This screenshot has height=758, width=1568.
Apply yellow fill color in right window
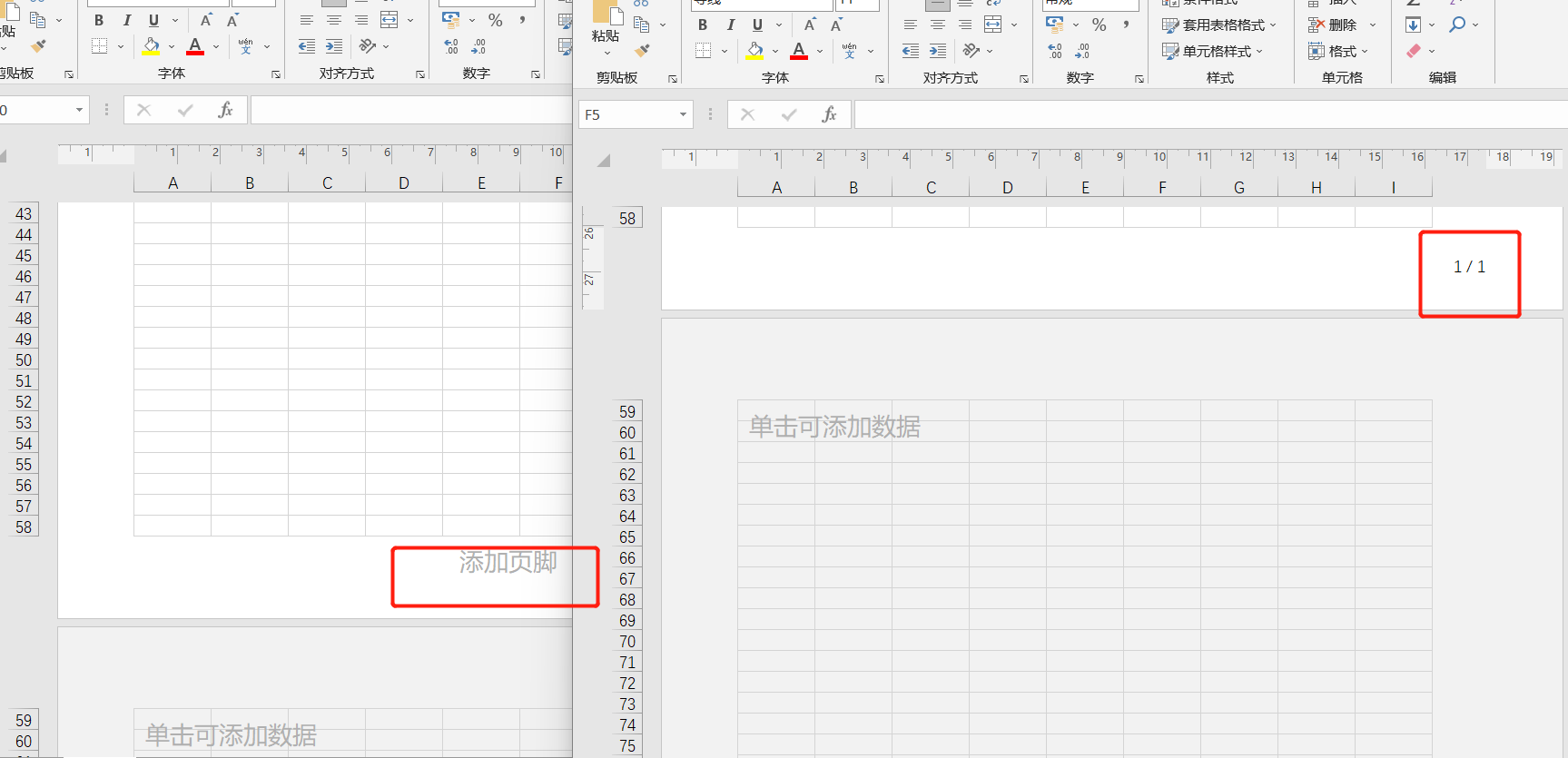pos(754,52)
